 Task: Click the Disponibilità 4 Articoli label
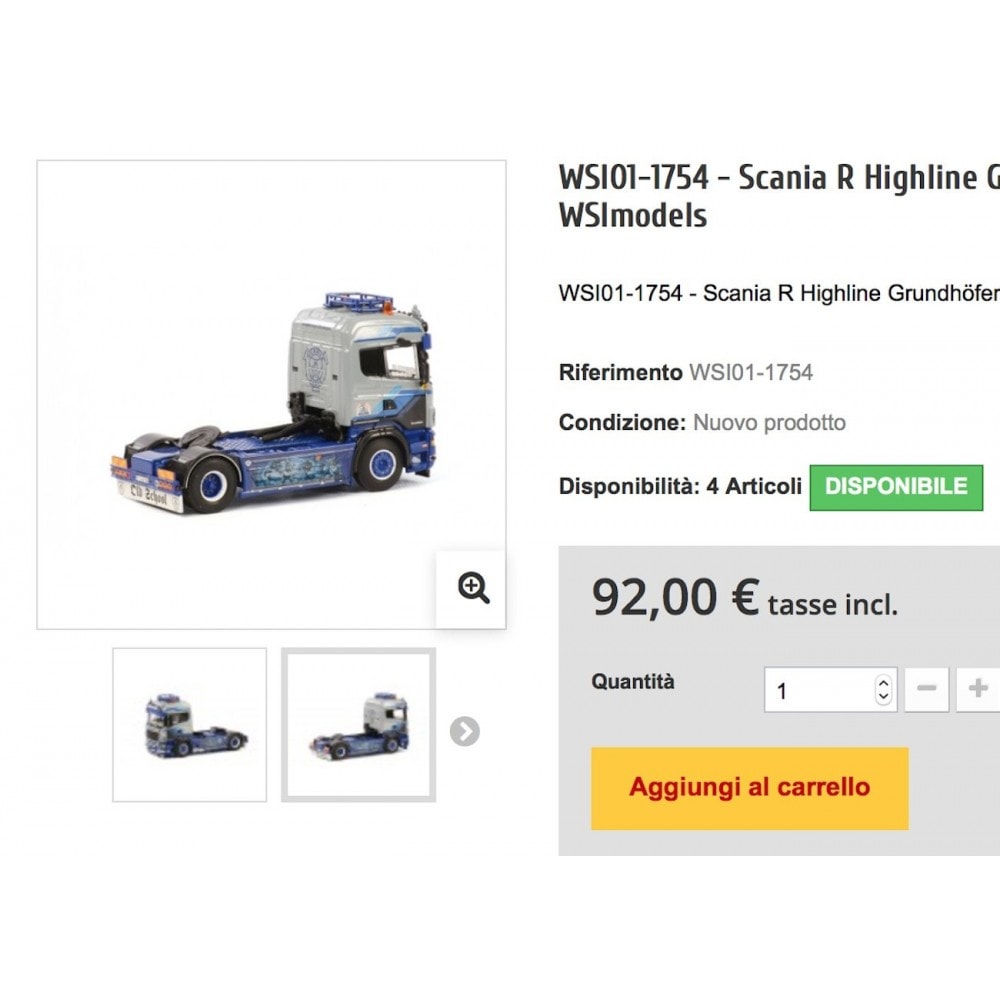(680, 487)
